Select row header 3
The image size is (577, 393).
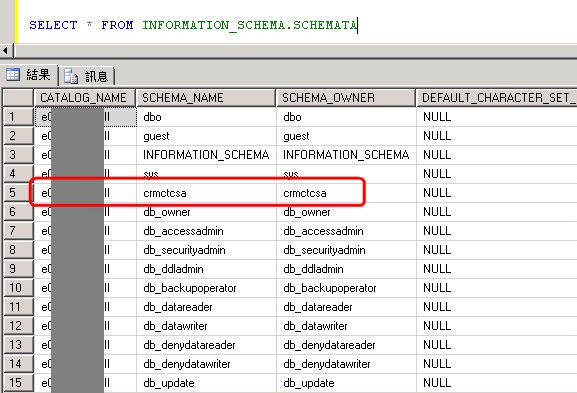(18, 155)
